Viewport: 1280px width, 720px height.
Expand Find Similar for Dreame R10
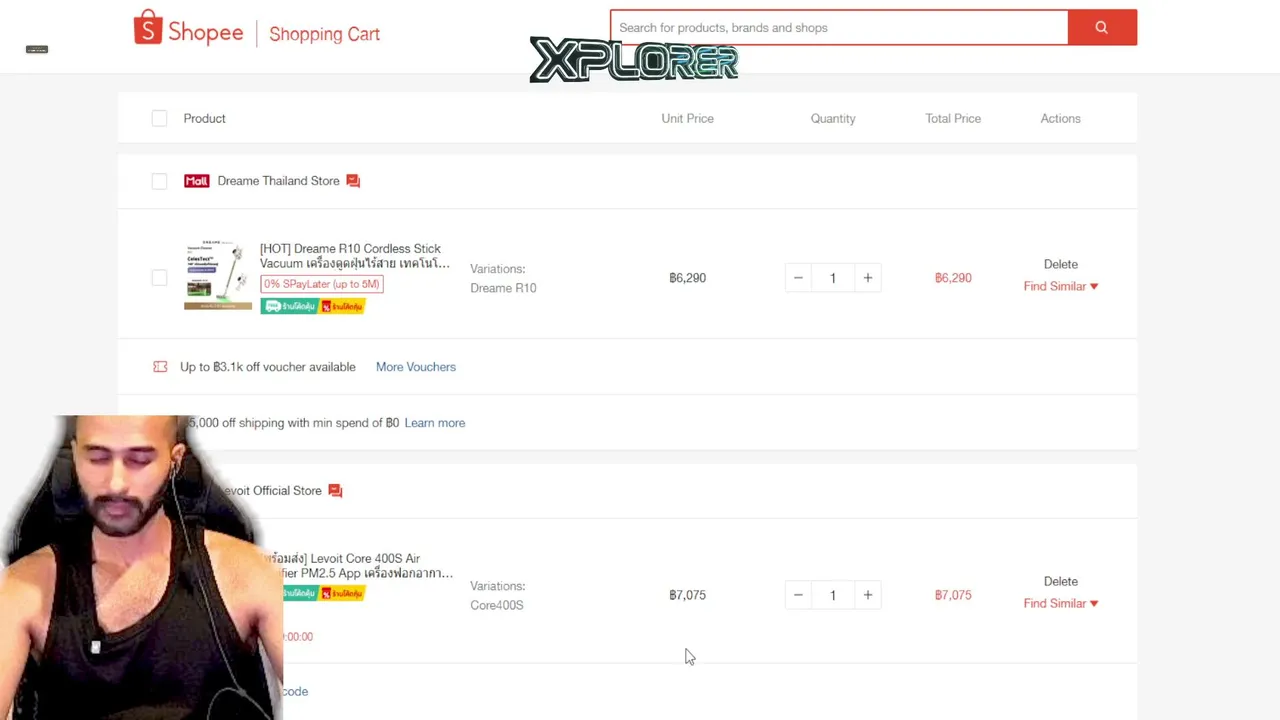(1061, 286)
